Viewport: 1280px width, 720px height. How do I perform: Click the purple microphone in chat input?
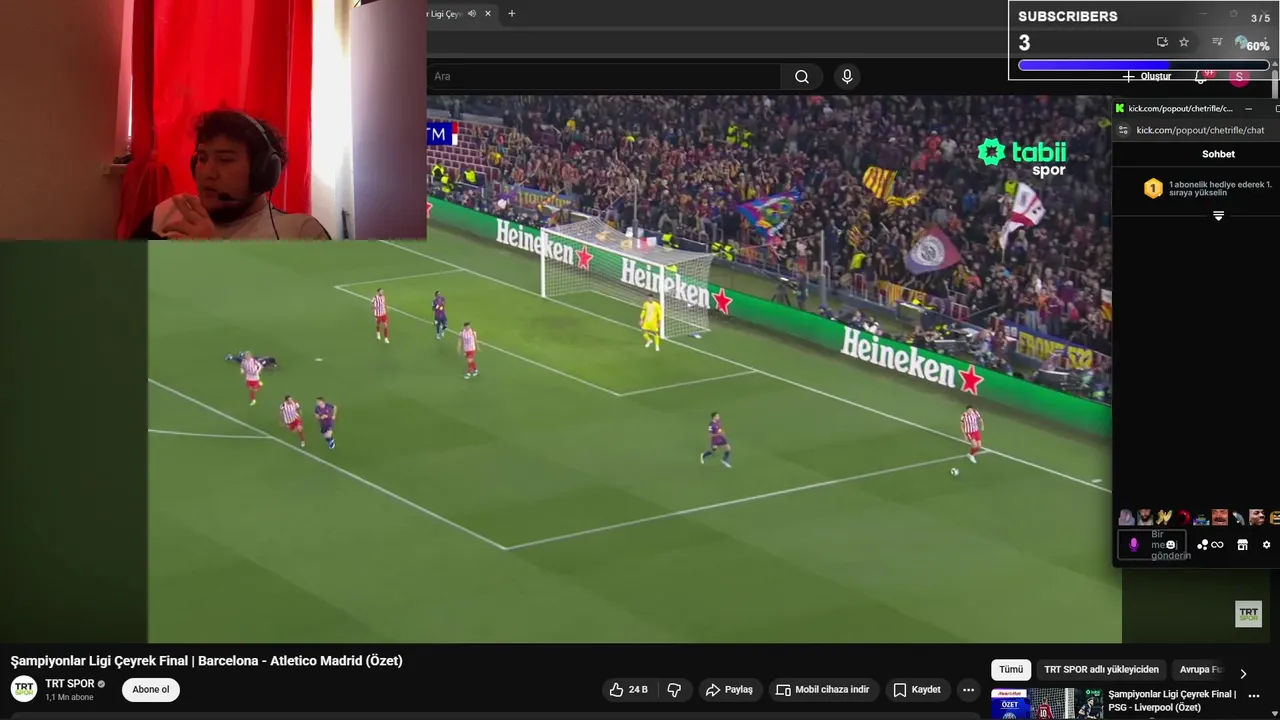coord(1133,545)
